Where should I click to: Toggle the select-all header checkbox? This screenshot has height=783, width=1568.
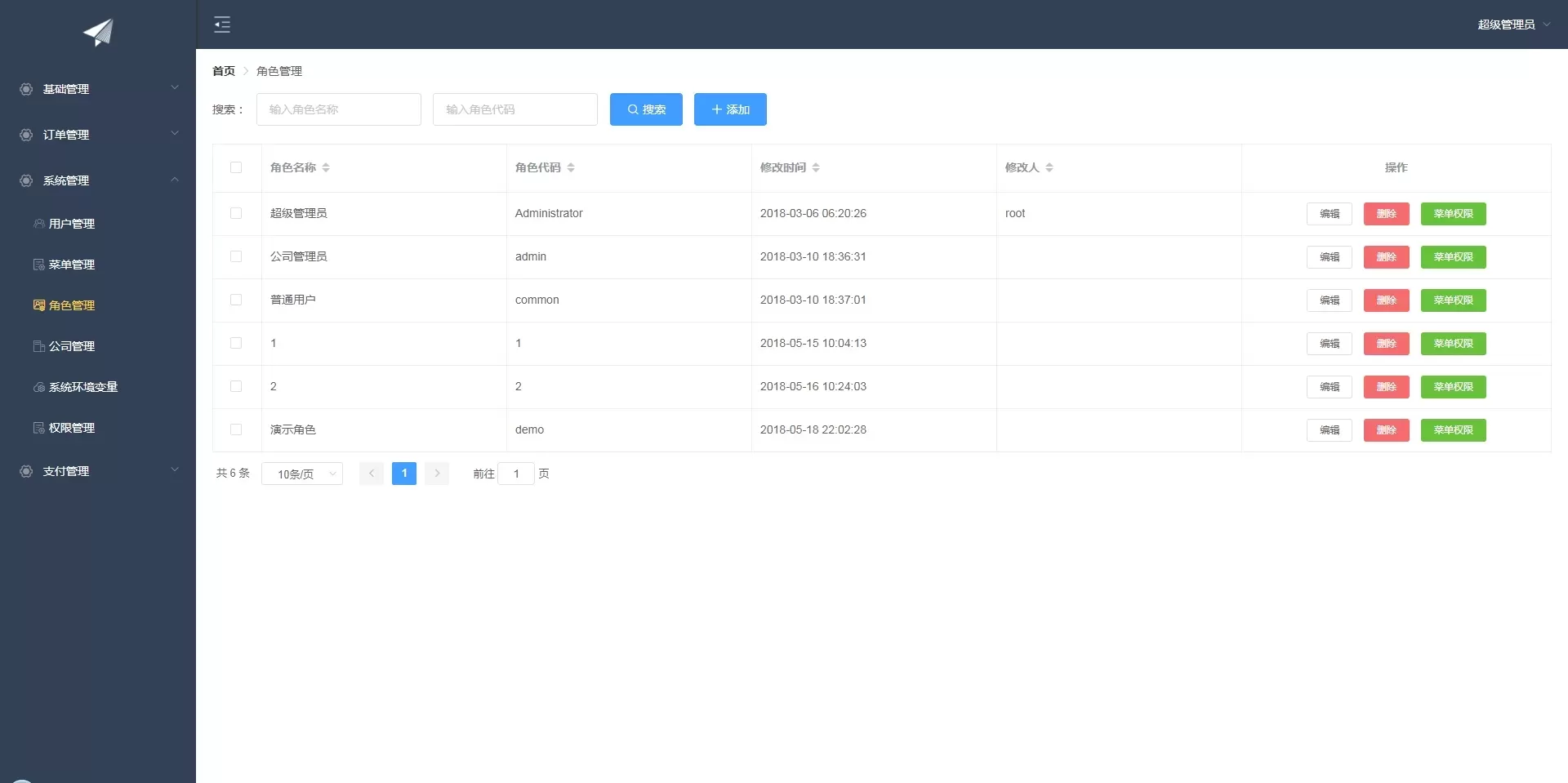[236, 167]
